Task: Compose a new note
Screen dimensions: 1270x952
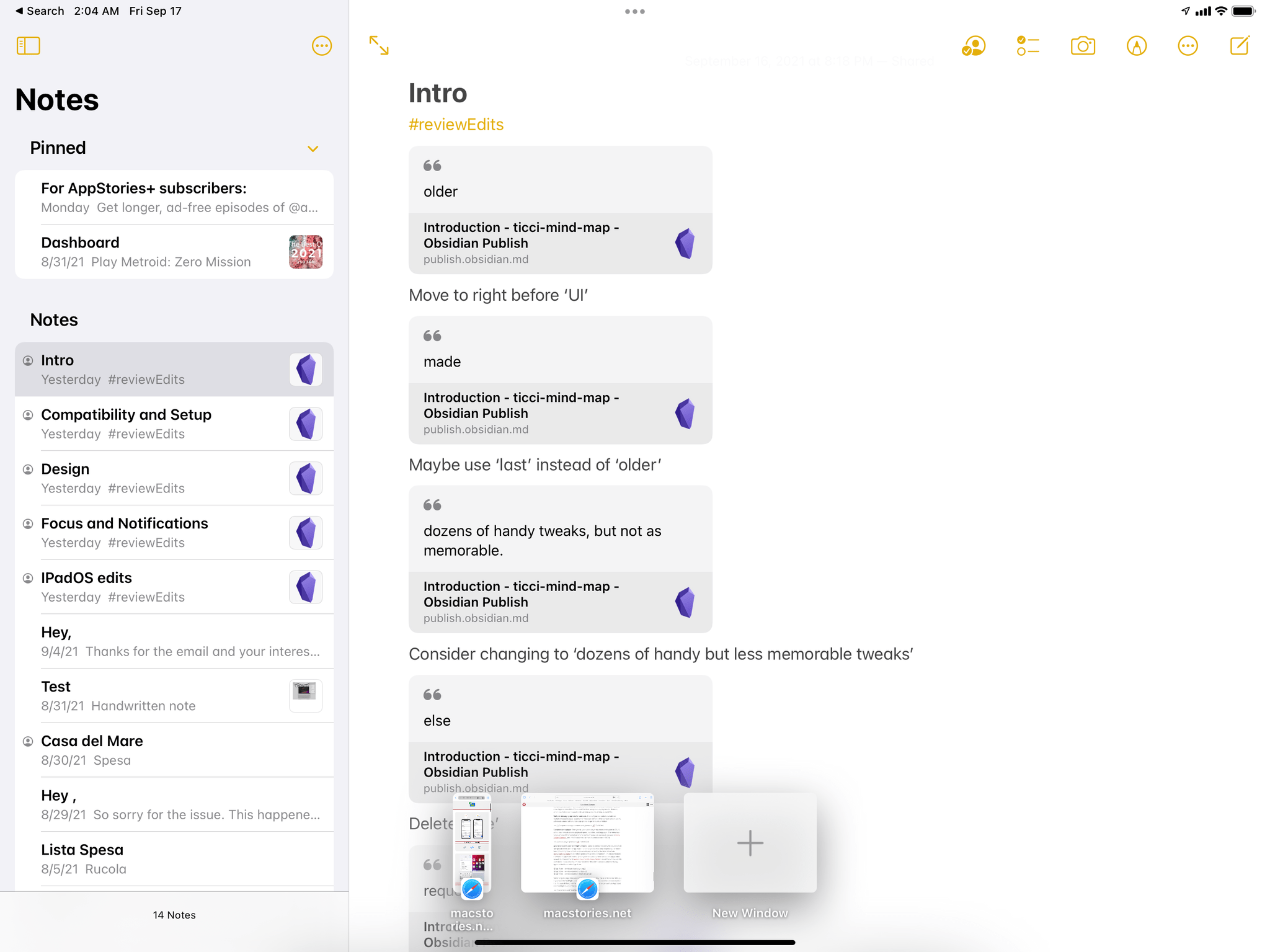Action: [1240, 45]
